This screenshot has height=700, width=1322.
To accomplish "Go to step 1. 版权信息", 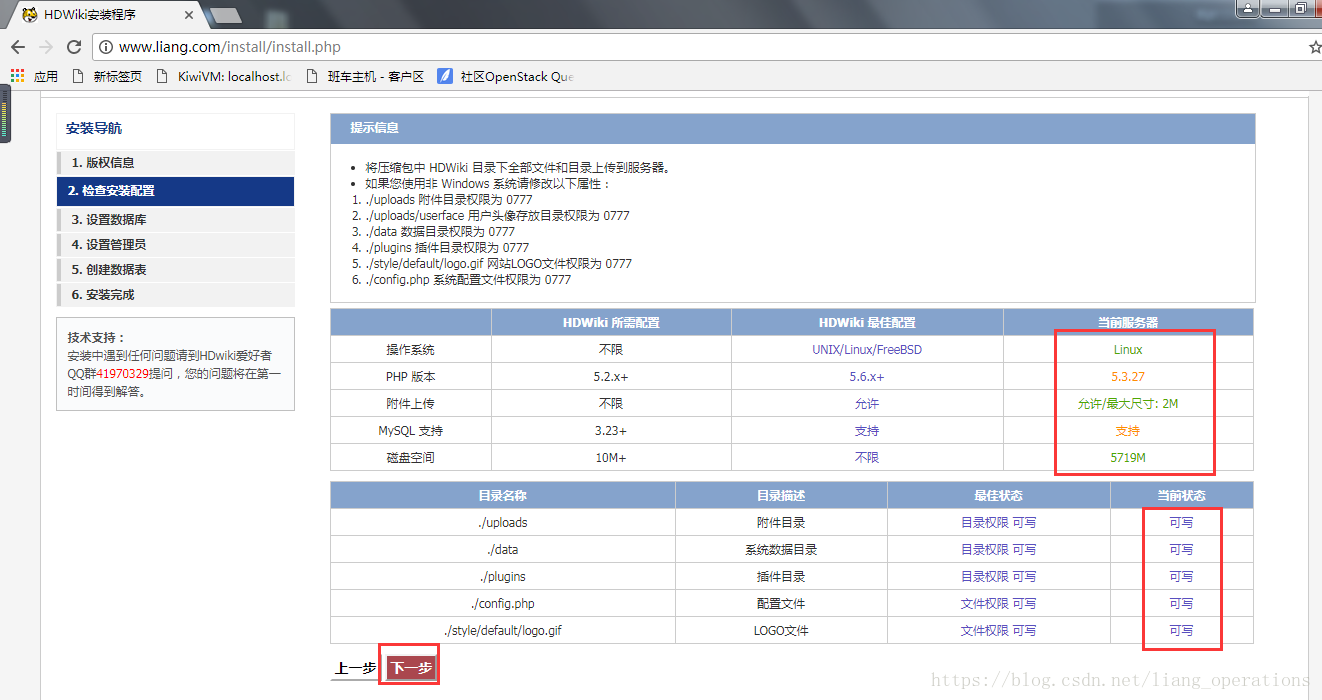I will tap(175, 163).
